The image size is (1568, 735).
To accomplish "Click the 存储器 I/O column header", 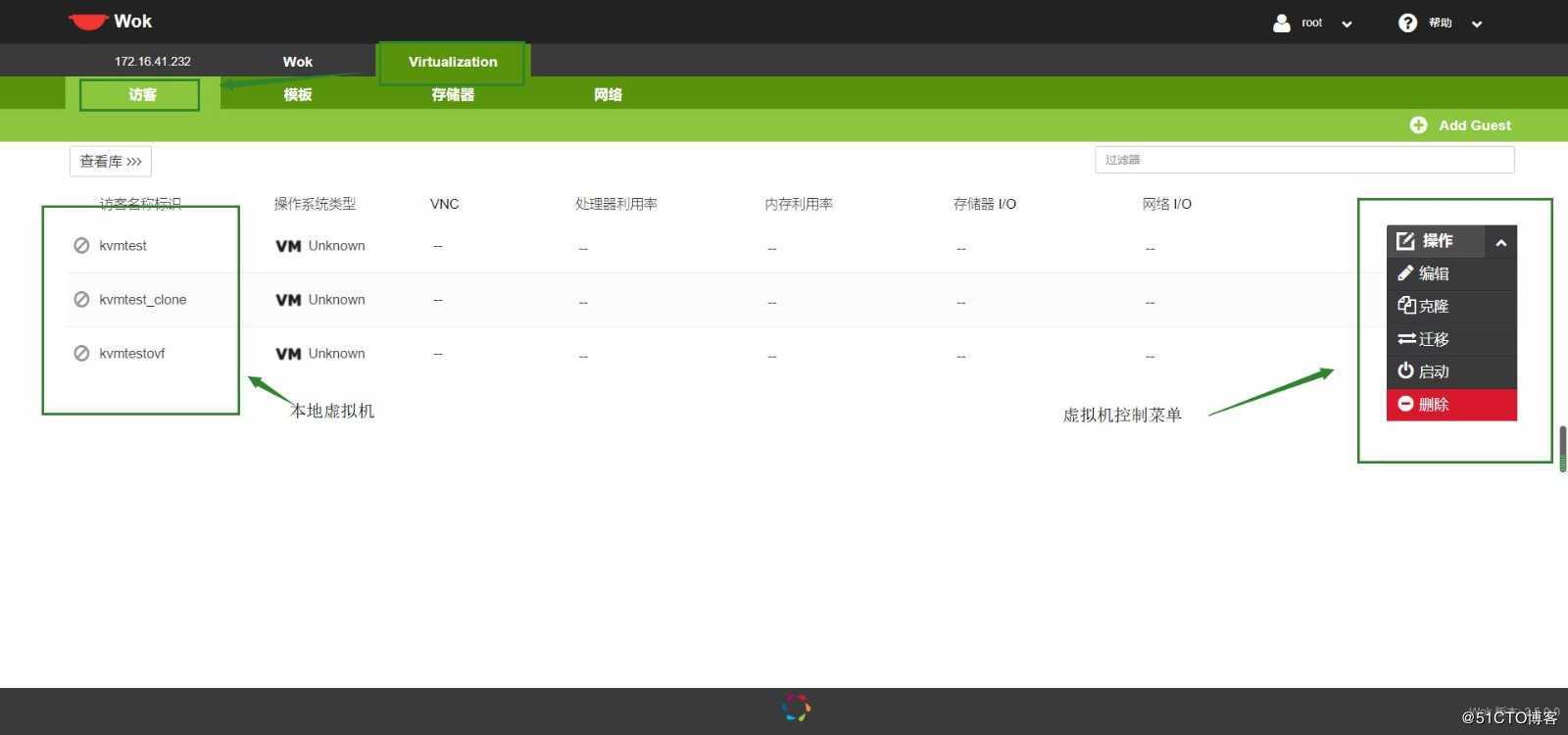I will pyautogui.click(x=985, y=204).
